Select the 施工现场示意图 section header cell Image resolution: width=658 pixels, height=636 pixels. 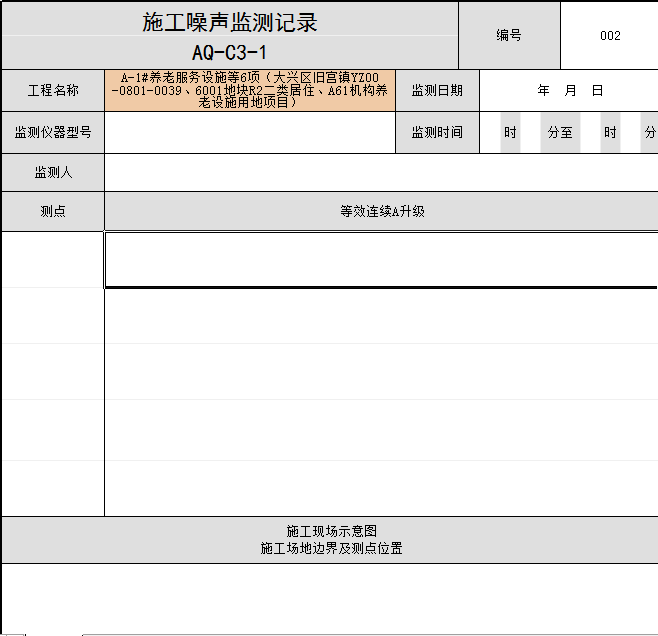[x=330, y=540]
